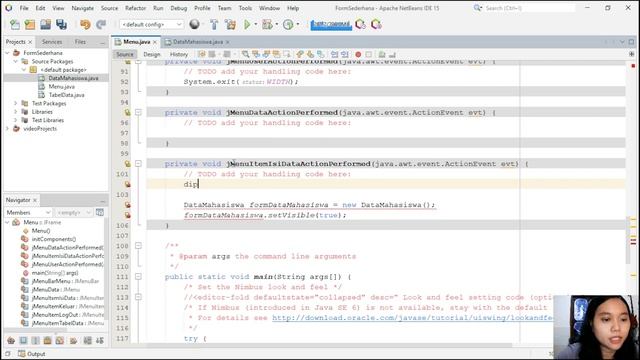Click the Navigator panel layout icon beside filter
This screenshot has width=640, height=360.
100,212
